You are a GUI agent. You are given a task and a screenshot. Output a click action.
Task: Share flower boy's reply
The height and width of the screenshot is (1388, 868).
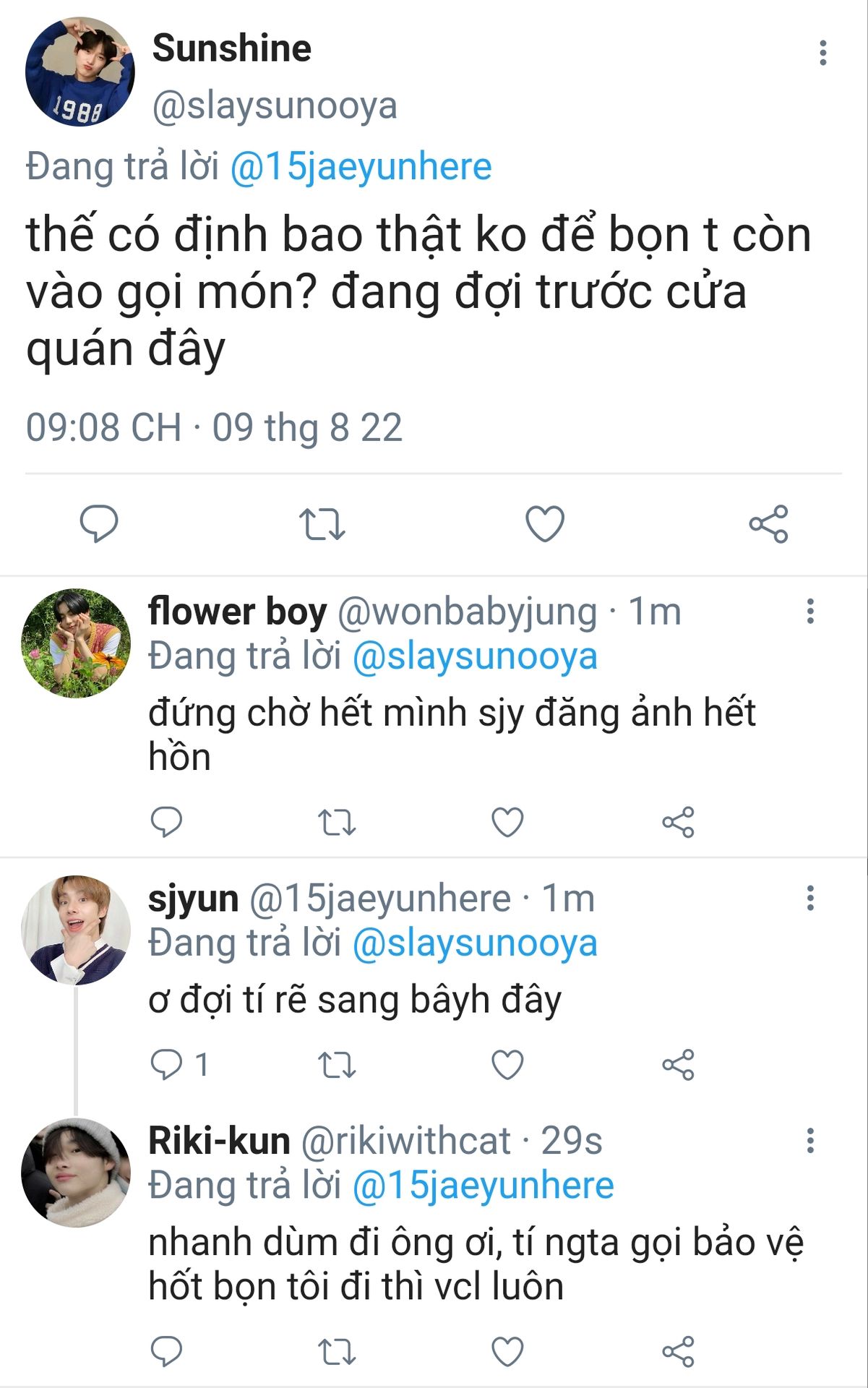coord(678,822)
